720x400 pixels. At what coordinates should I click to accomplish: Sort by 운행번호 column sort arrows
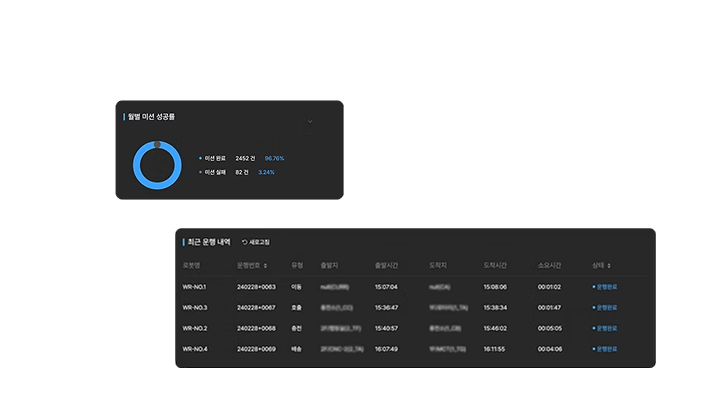coord(265,266)
